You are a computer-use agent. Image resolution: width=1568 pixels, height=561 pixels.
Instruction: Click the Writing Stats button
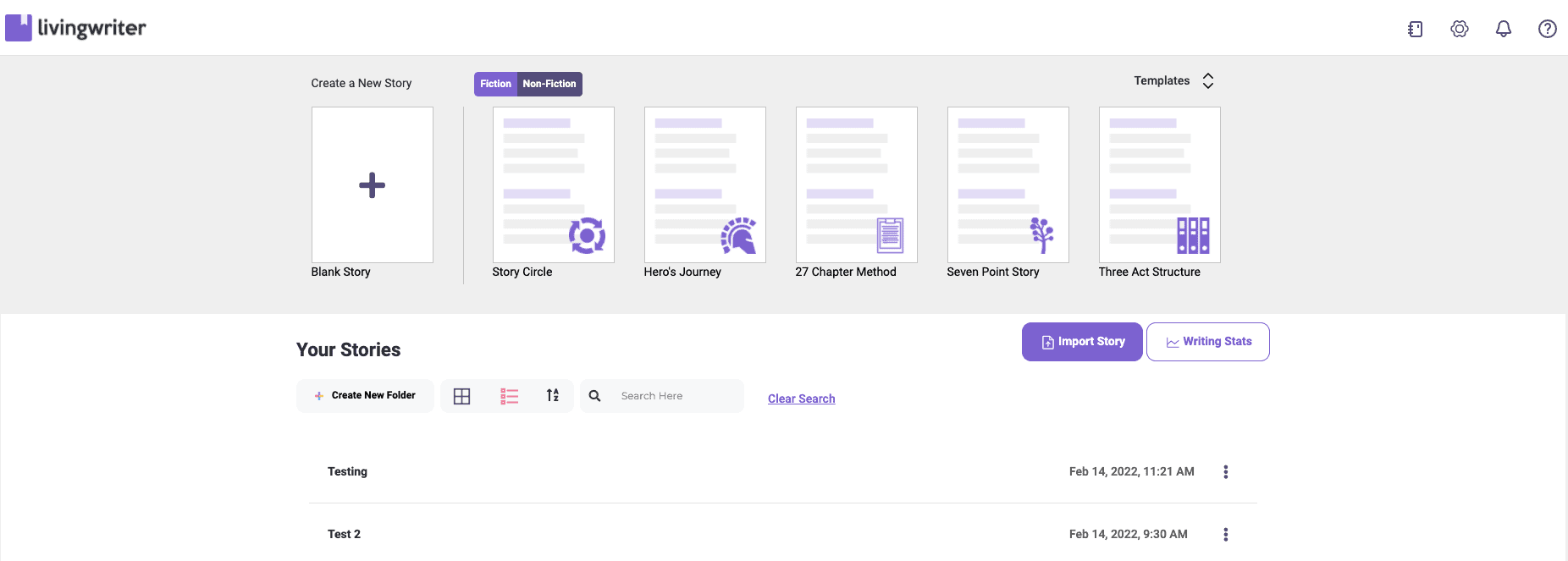coord(1208,342)
